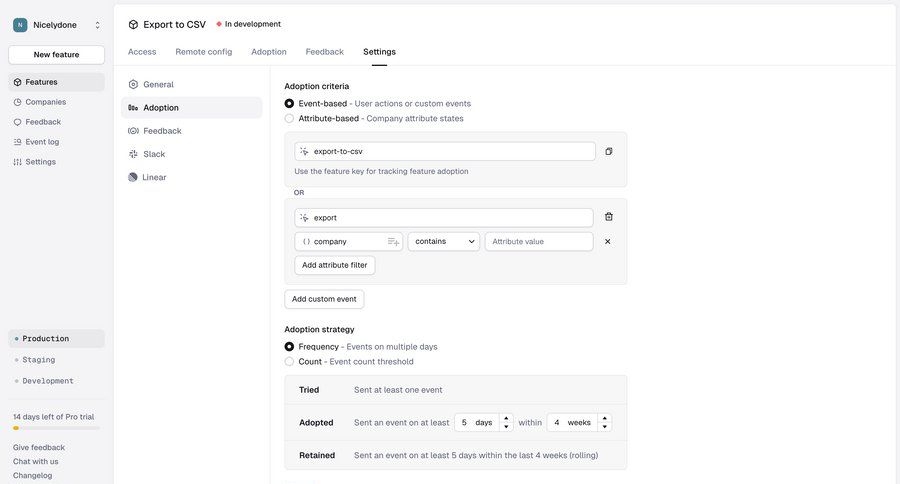Decrease the weeks stepper value
Screen dimensions: 900x484
(604, 427)
